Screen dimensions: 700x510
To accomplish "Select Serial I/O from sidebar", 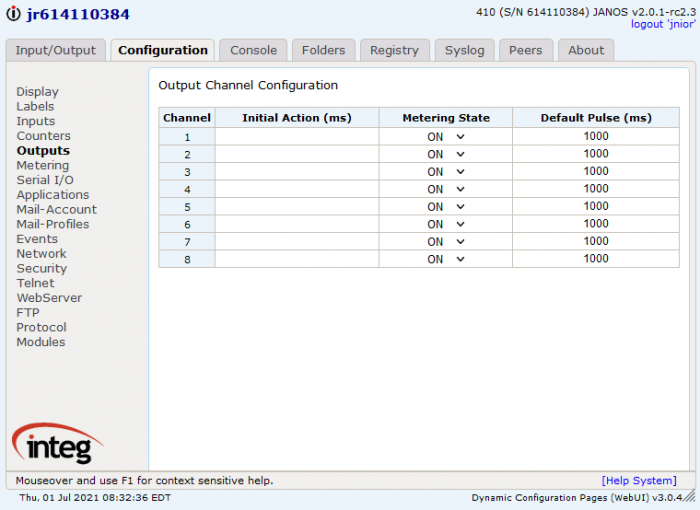I will pyautogui.click(x=45, y=180).
